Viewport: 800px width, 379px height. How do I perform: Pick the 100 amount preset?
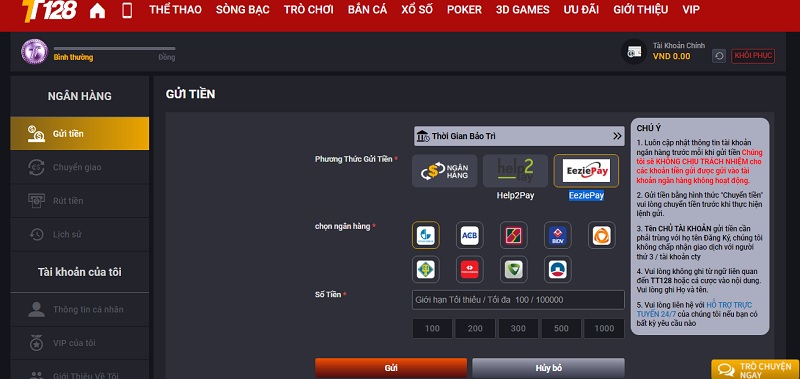coord(432,329)
